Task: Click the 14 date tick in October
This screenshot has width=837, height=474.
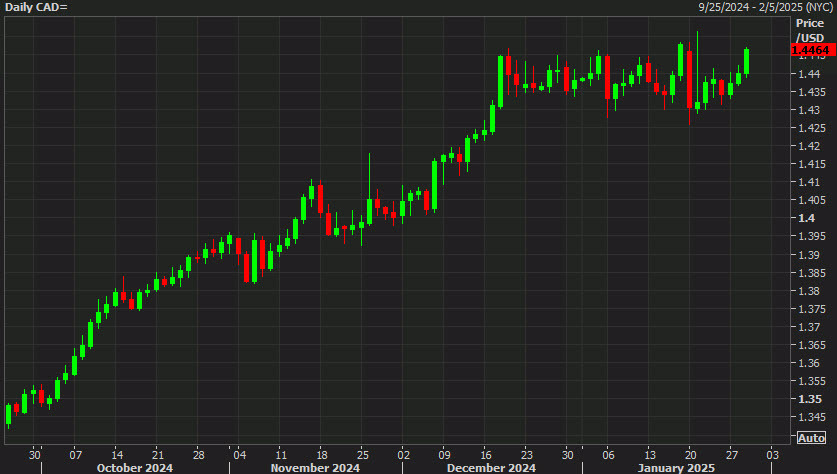Action: 117,455
